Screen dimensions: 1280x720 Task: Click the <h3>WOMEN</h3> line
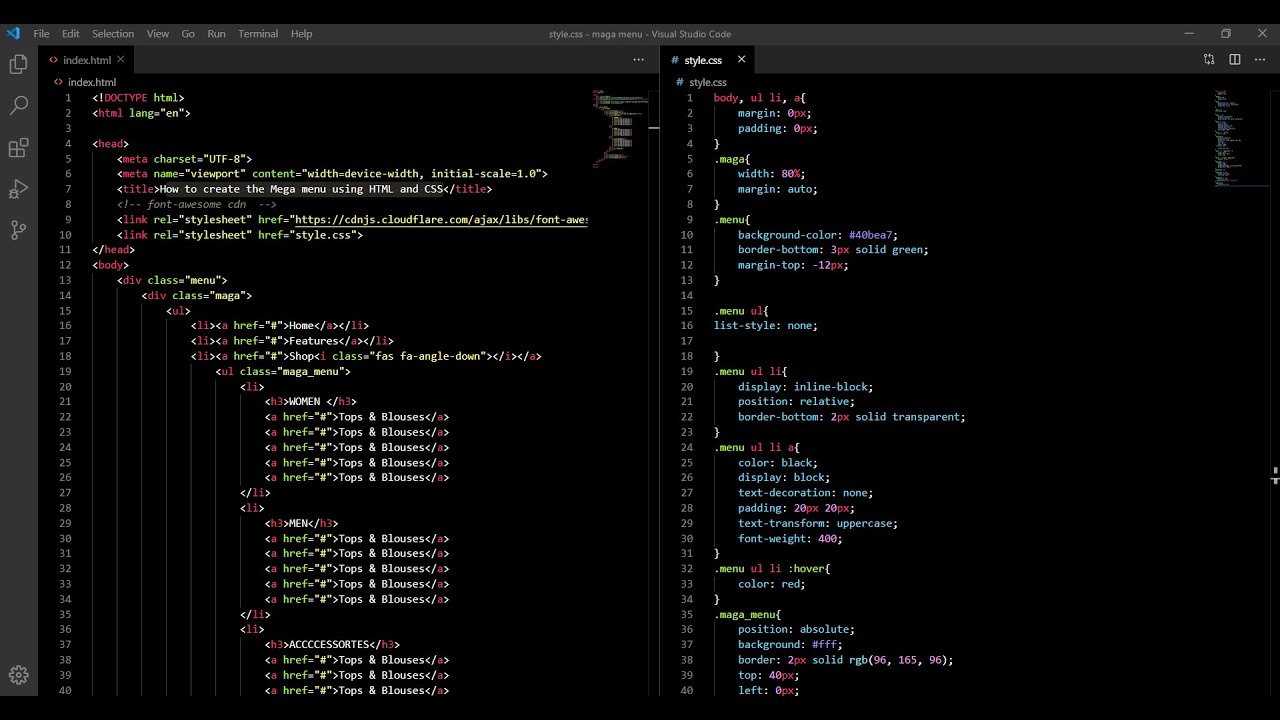tap(310, 402)
